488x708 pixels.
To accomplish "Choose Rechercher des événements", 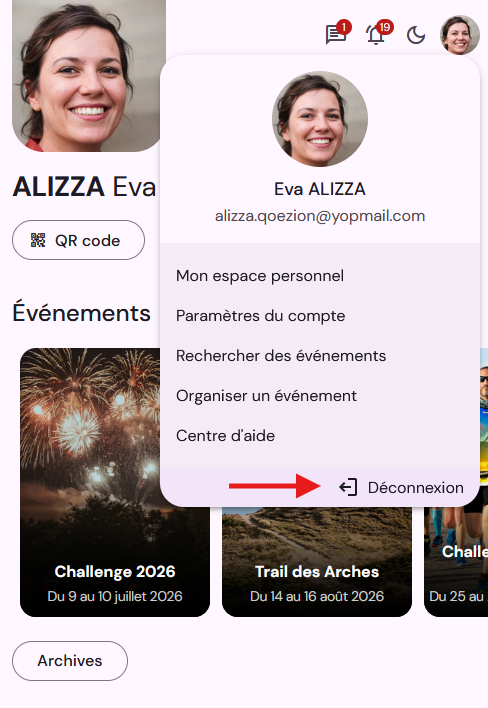I will click(281, 356).
